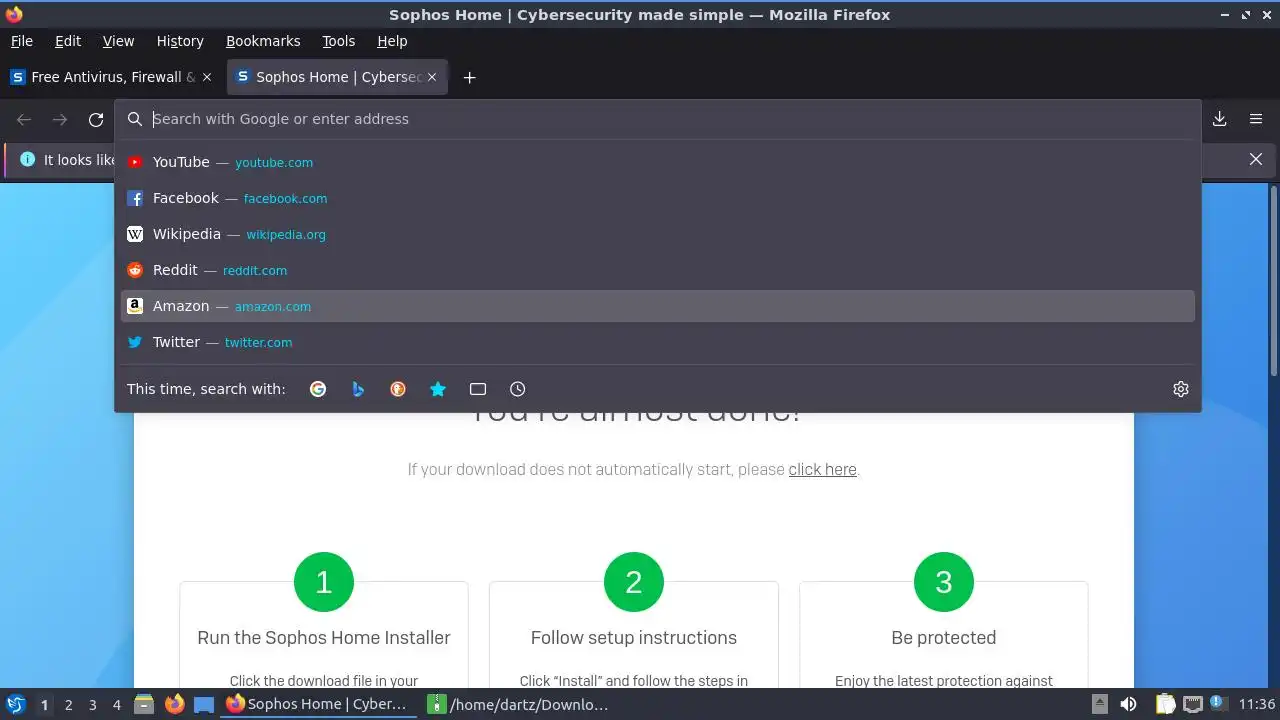Choose the Amazon suggestion
Viewport: 1280px width, 720px height.
[658, 306]
